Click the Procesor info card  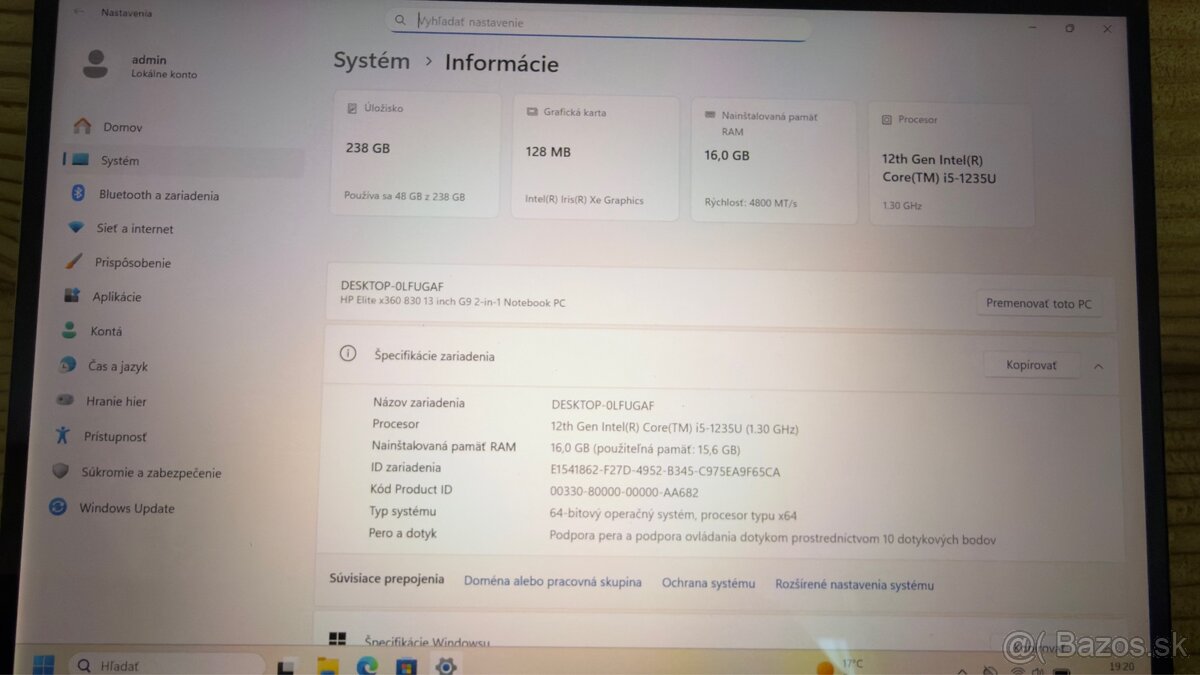950,164
